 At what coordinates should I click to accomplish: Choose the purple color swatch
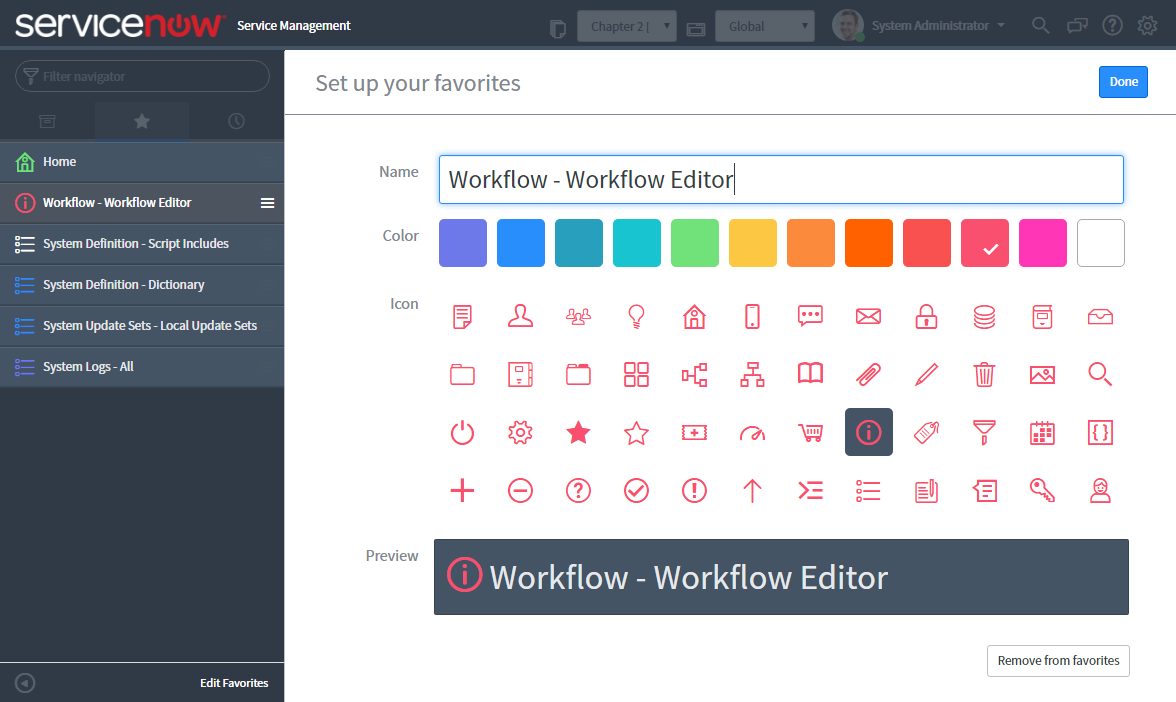click(x=463, y=243)
